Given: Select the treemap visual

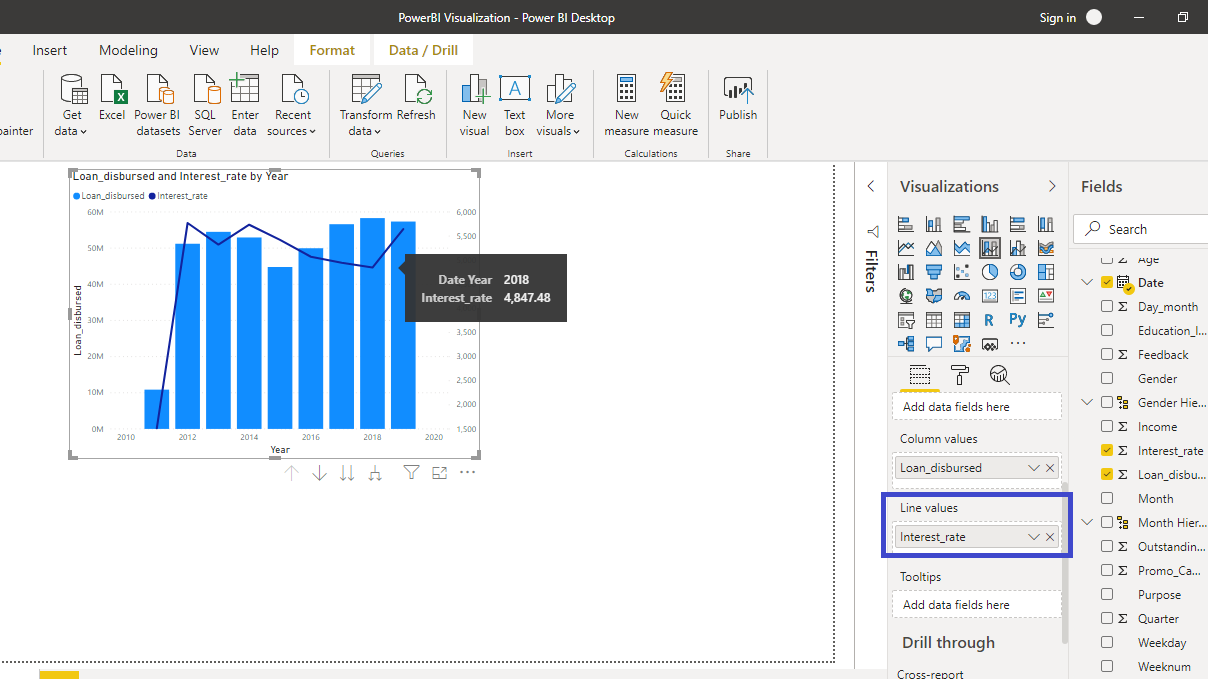Looking at the screenshot, I should click(1046, 271).
